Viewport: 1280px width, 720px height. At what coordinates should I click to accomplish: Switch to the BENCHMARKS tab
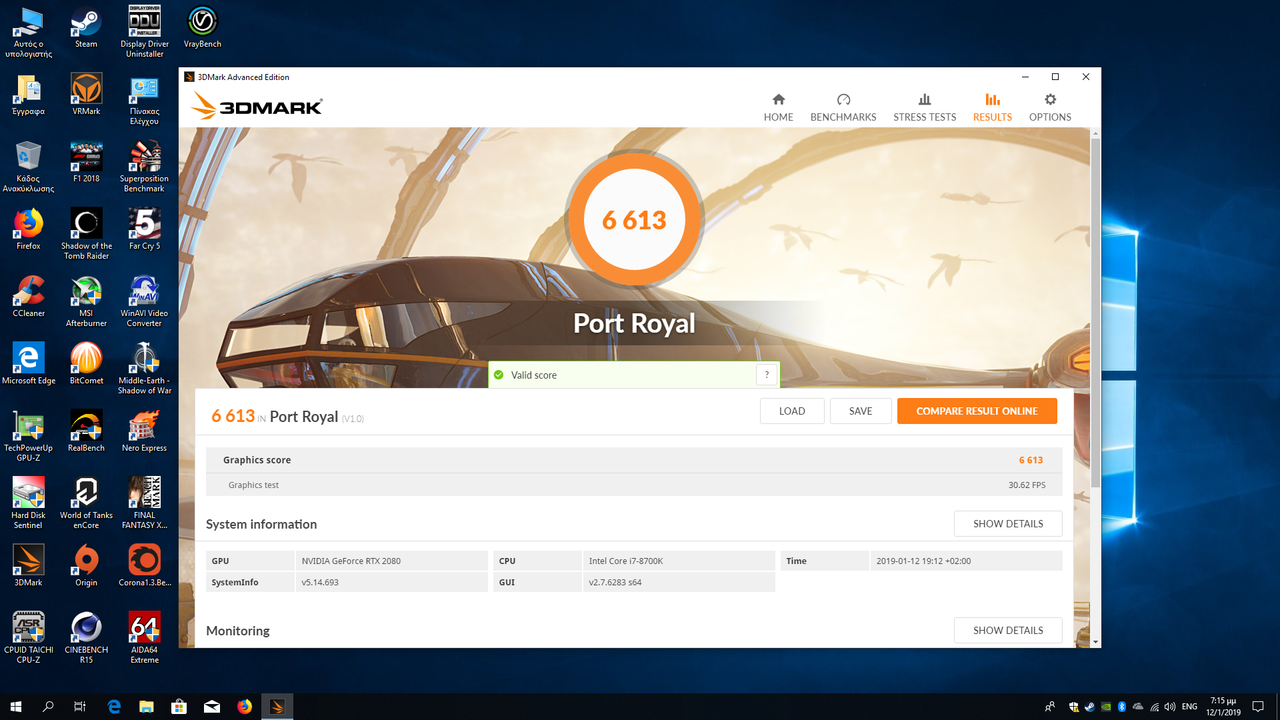(843, 108)
